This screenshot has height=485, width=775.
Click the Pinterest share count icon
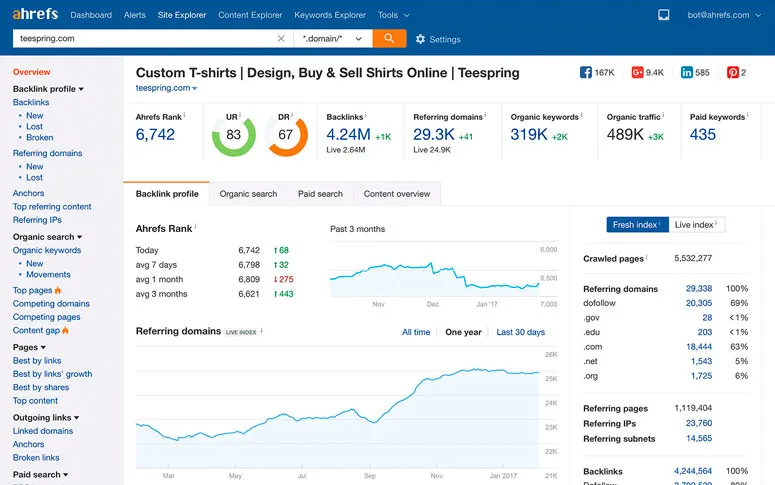coord(732,73)
